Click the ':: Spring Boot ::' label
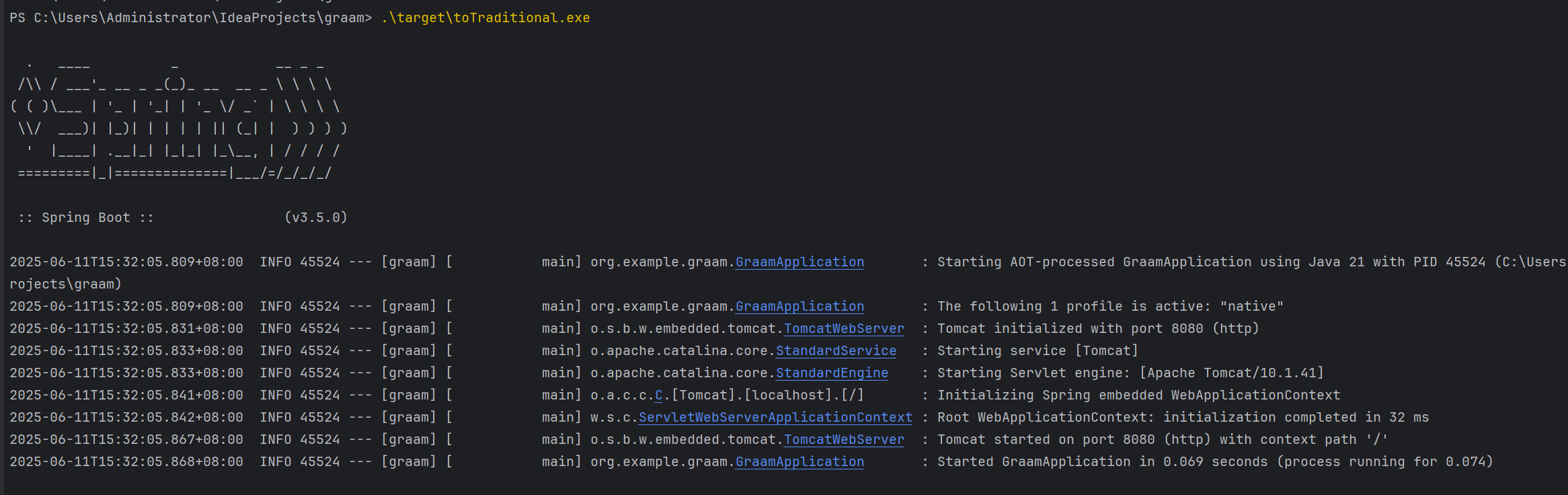The height and width of the screenshot is (495, 1568). (86, 218)
